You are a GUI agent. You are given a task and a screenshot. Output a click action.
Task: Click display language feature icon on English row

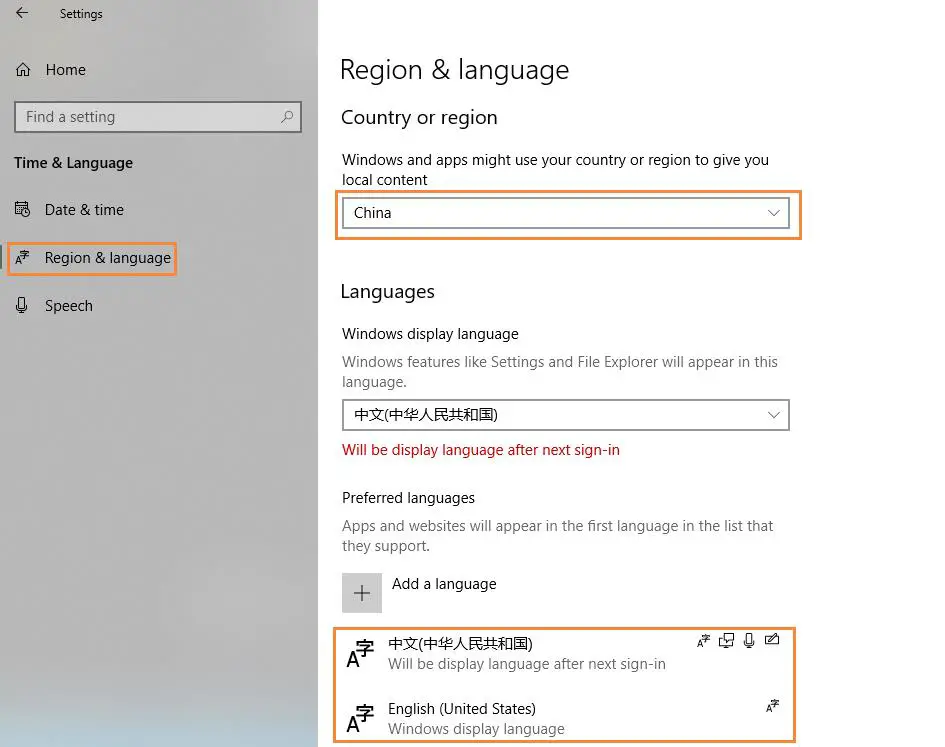(x=773, y=705)
